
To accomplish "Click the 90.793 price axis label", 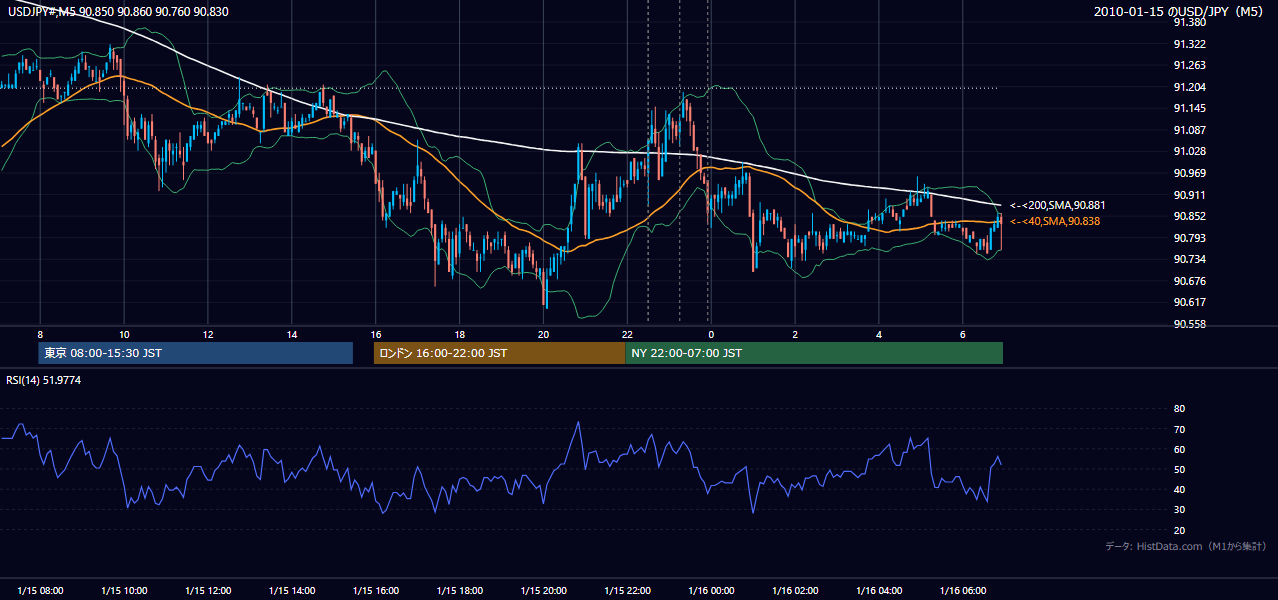I will [x=1190, y=238].
